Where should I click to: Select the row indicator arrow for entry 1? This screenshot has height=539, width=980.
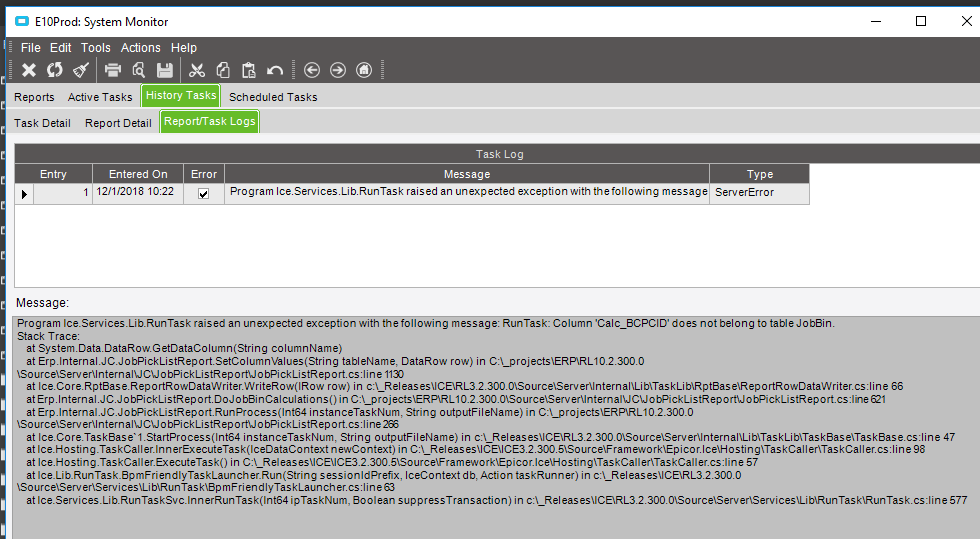[24, 194]
